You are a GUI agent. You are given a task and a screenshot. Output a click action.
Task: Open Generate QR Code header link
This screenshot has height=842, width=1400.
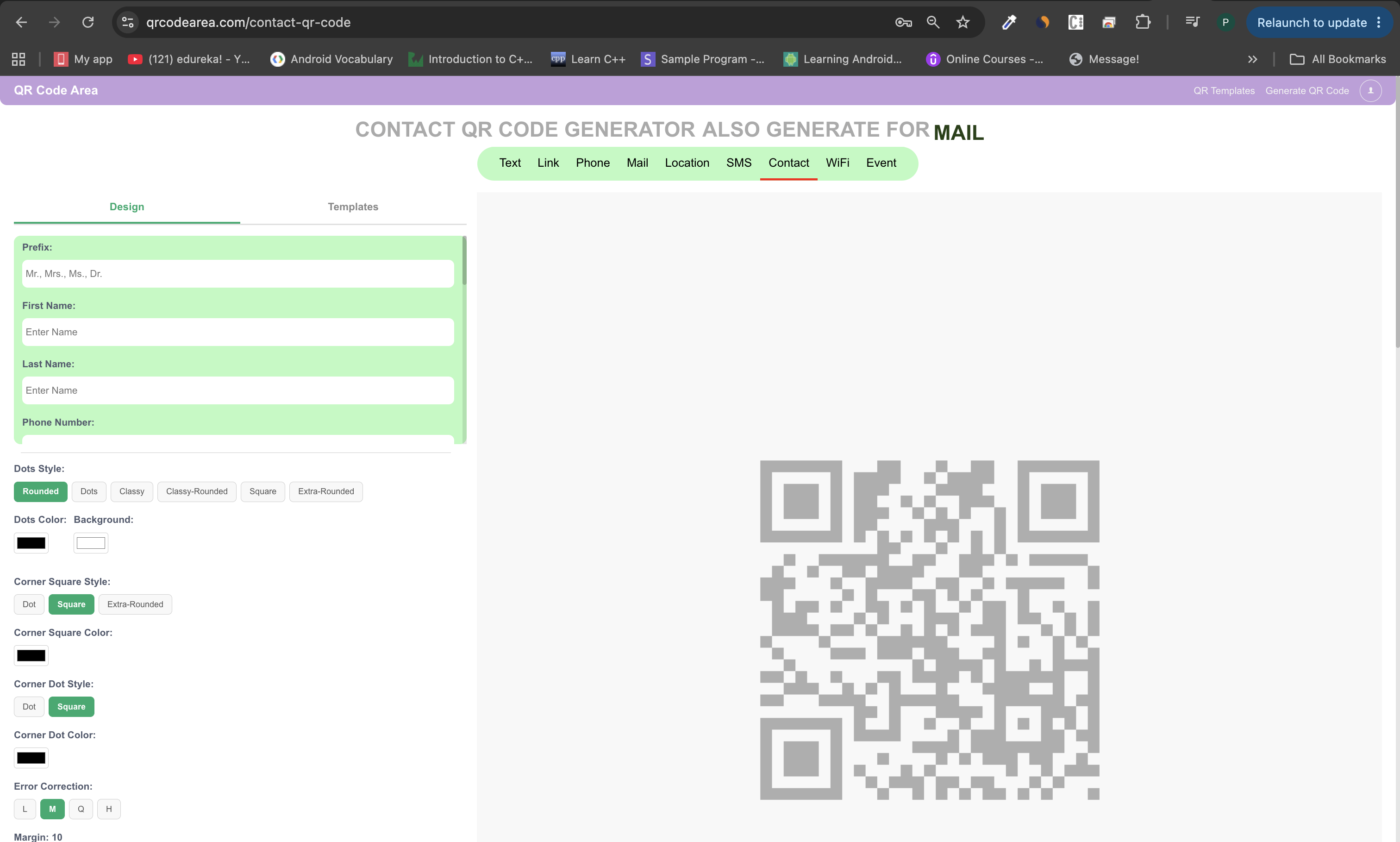(x=1307, y=91)
